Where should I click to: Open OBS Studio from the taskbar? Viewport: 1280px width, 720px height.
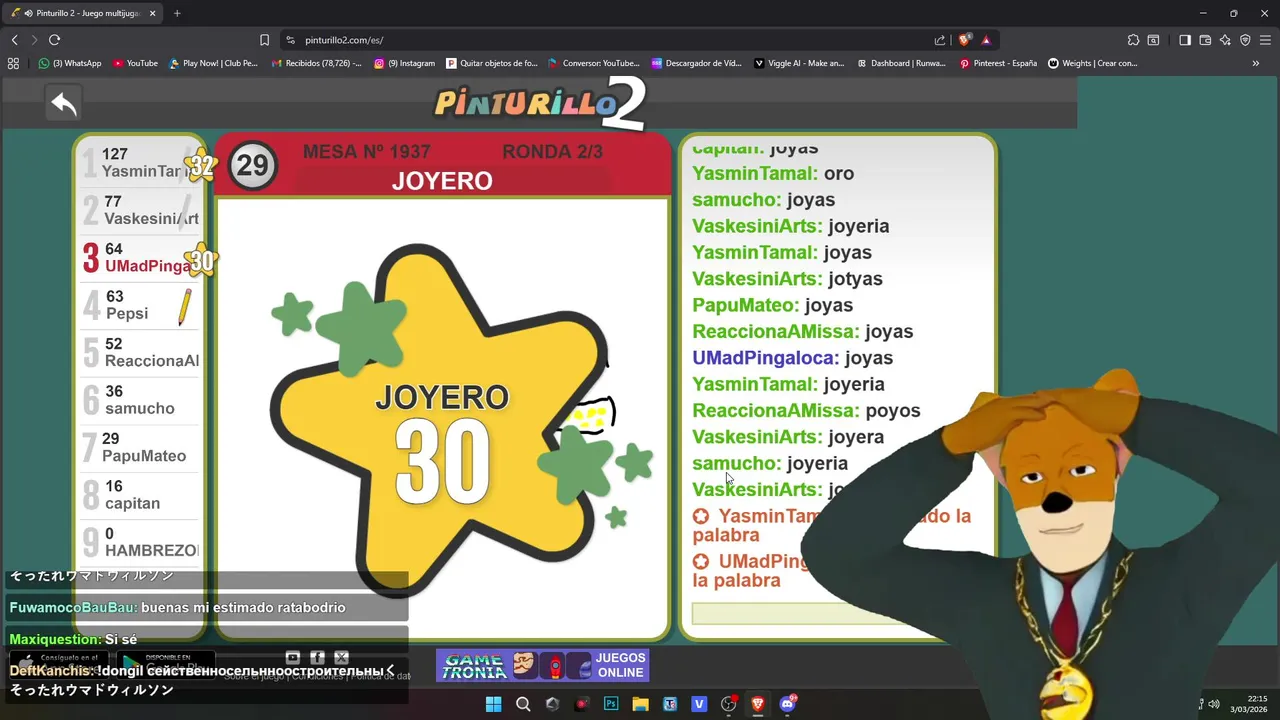[728, 704]
